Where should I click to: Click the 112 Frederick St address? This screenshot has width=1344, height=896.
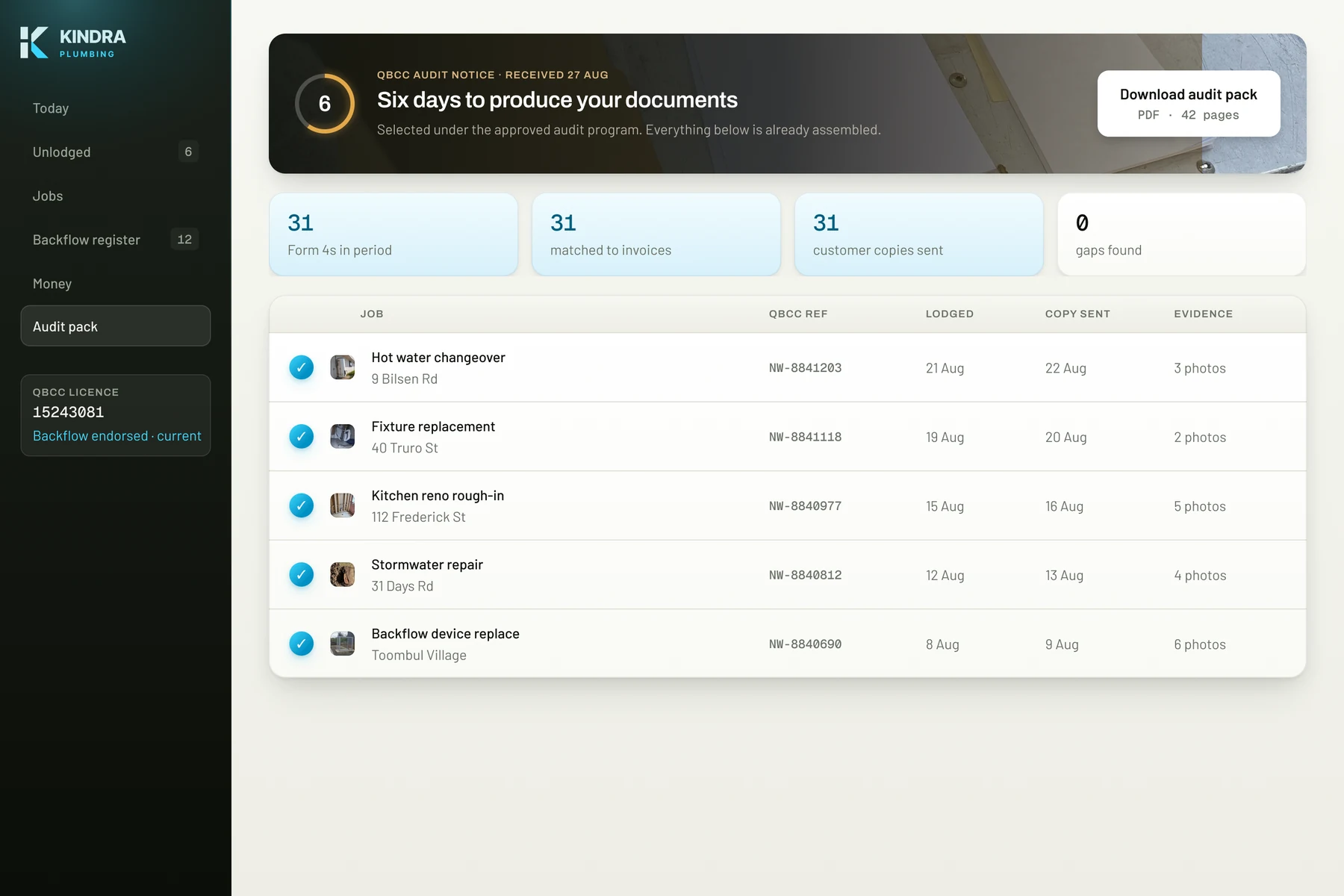pyautogui.click(x=419, y=517)
